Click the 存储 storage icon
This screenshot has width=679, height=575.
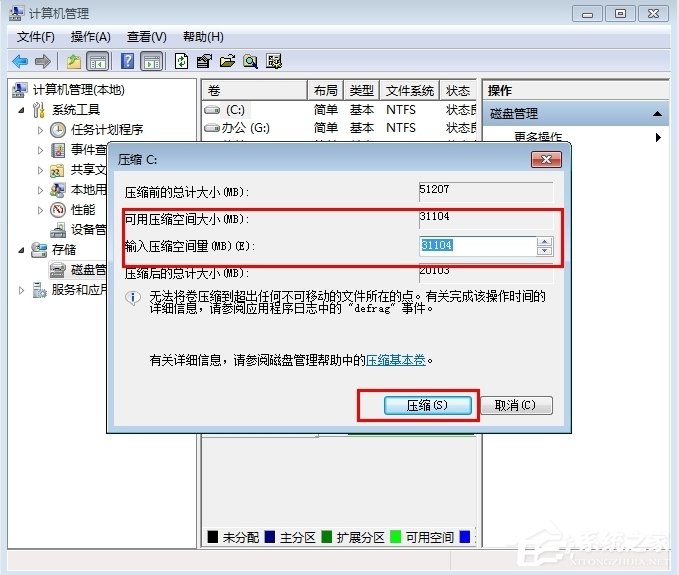39,250
